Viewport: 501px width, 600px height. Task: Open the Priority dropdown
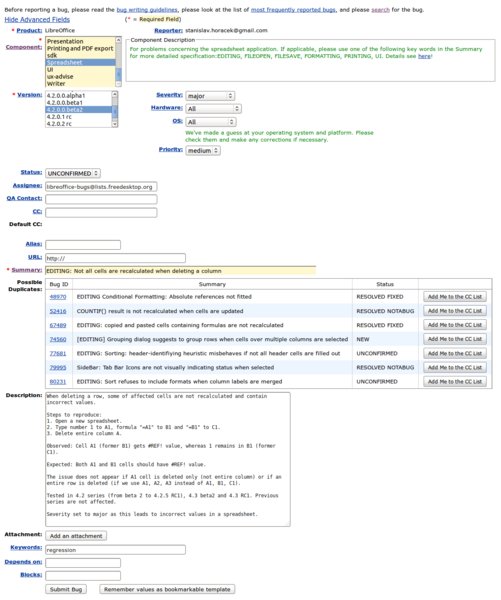(x=203, y=151)
